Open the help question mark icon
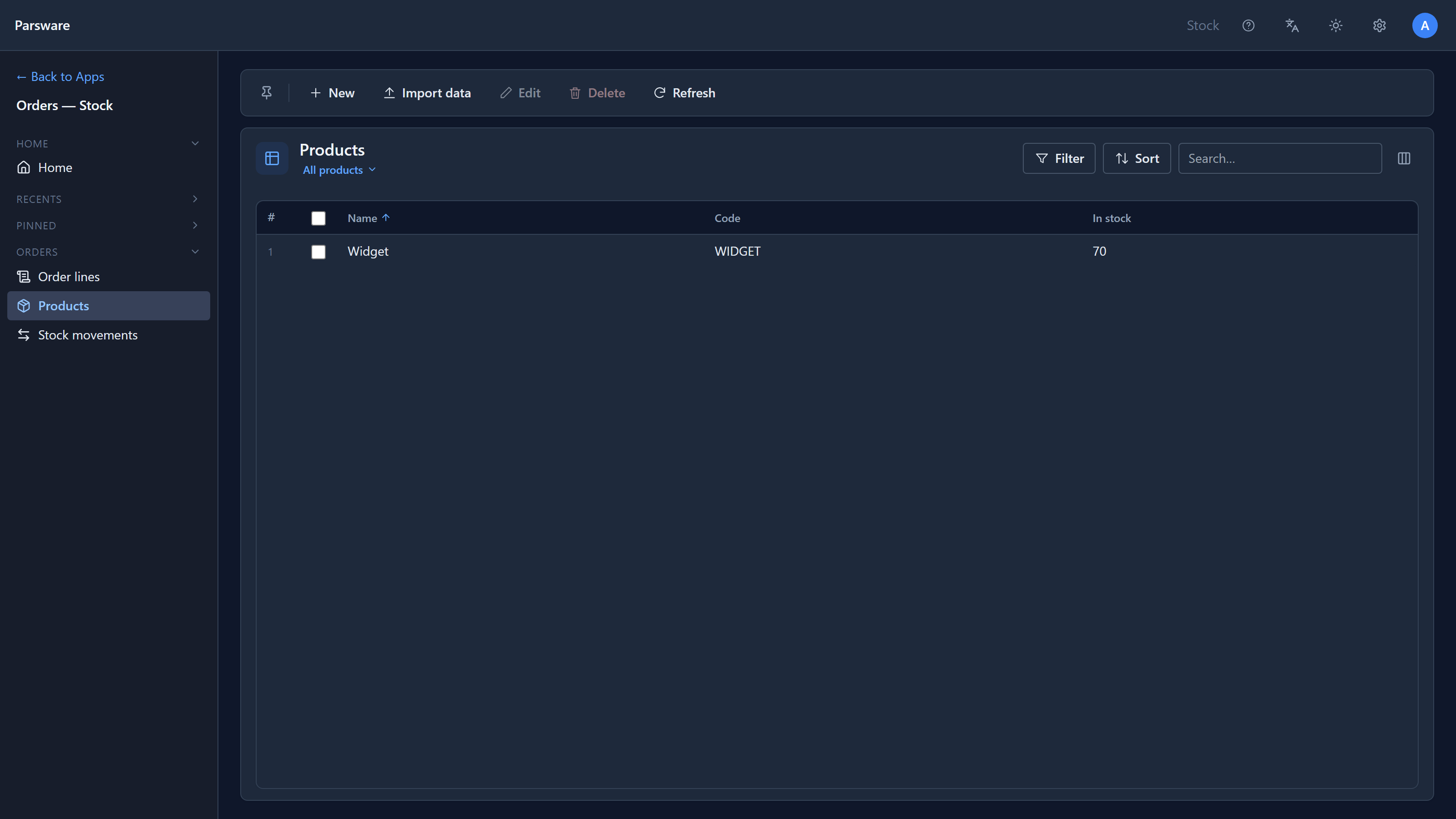 [x=1248, y=25]
